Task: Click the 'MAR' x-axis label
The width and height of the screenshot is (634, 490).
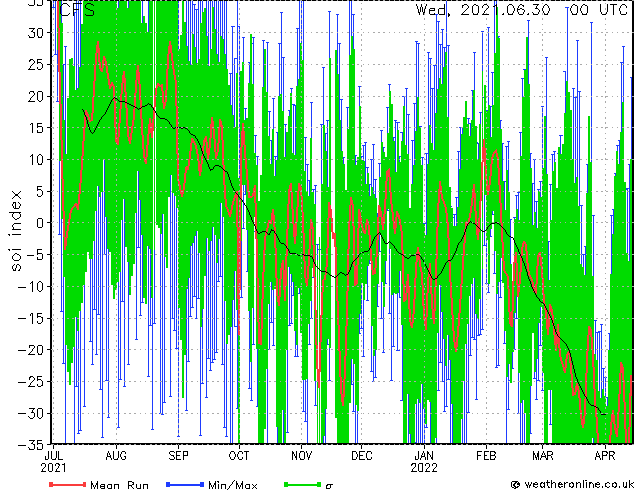Action: 543,456
